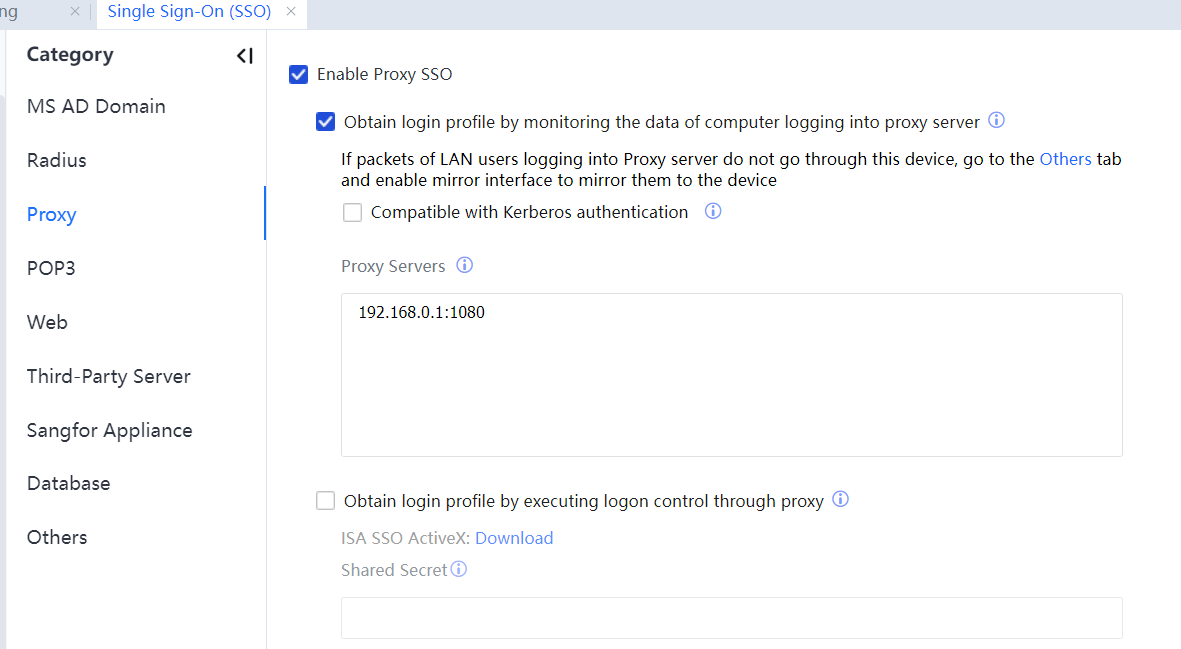This screenshot has height=649, width=1181.
Task: Check obtain login profile by executing logon control
Action: coord(325,500)
